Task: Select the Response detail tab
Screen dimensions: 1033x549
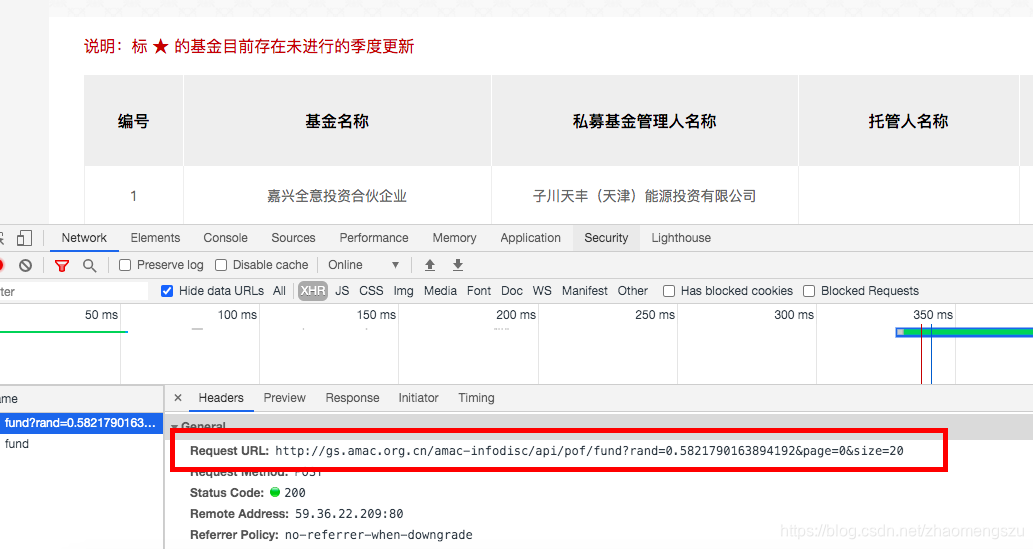Action: coord(352,398)
